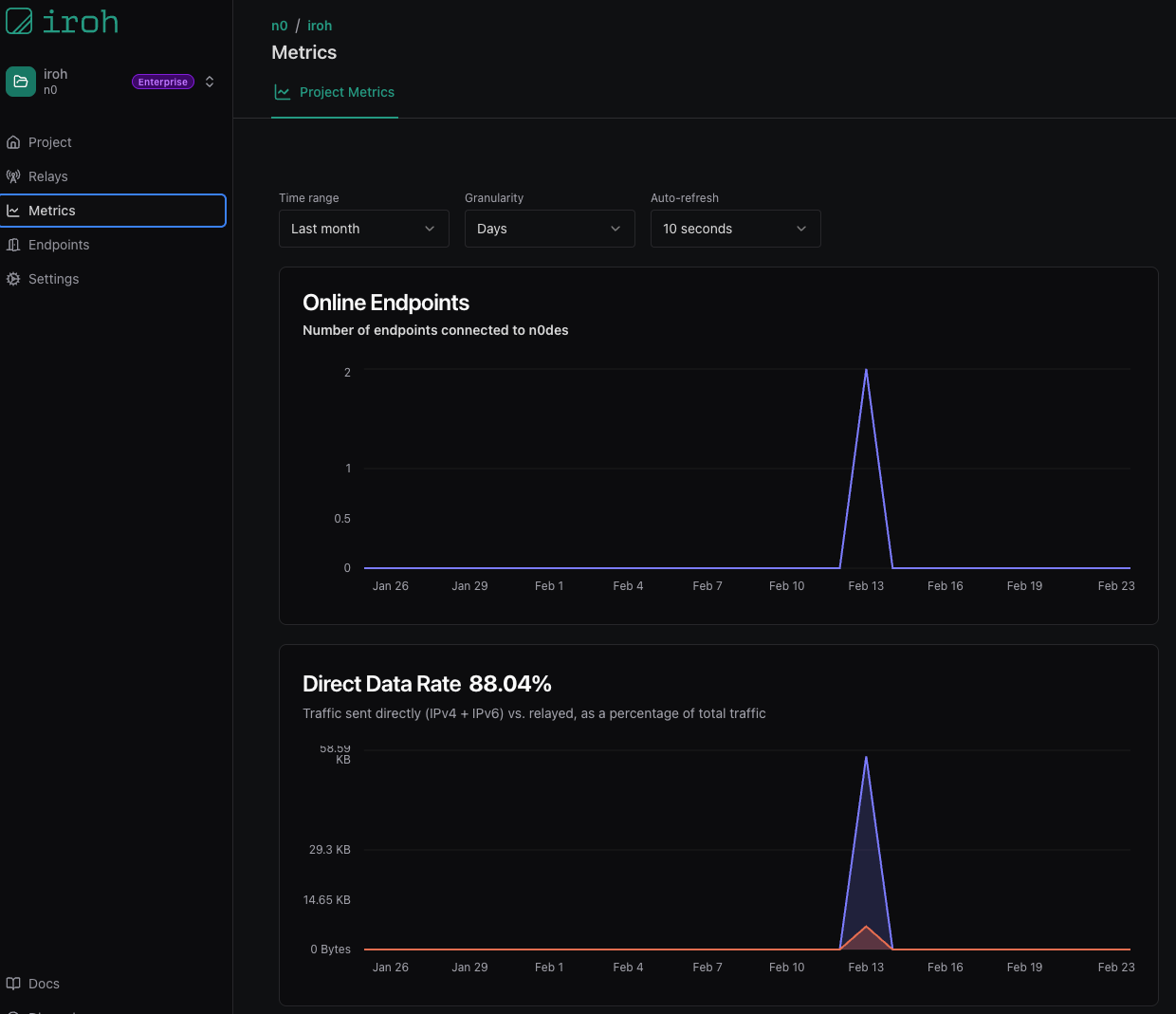Click Direct Data Rate 88.04% heading
The image size is (1176, 1014).
tap(427, 684)
